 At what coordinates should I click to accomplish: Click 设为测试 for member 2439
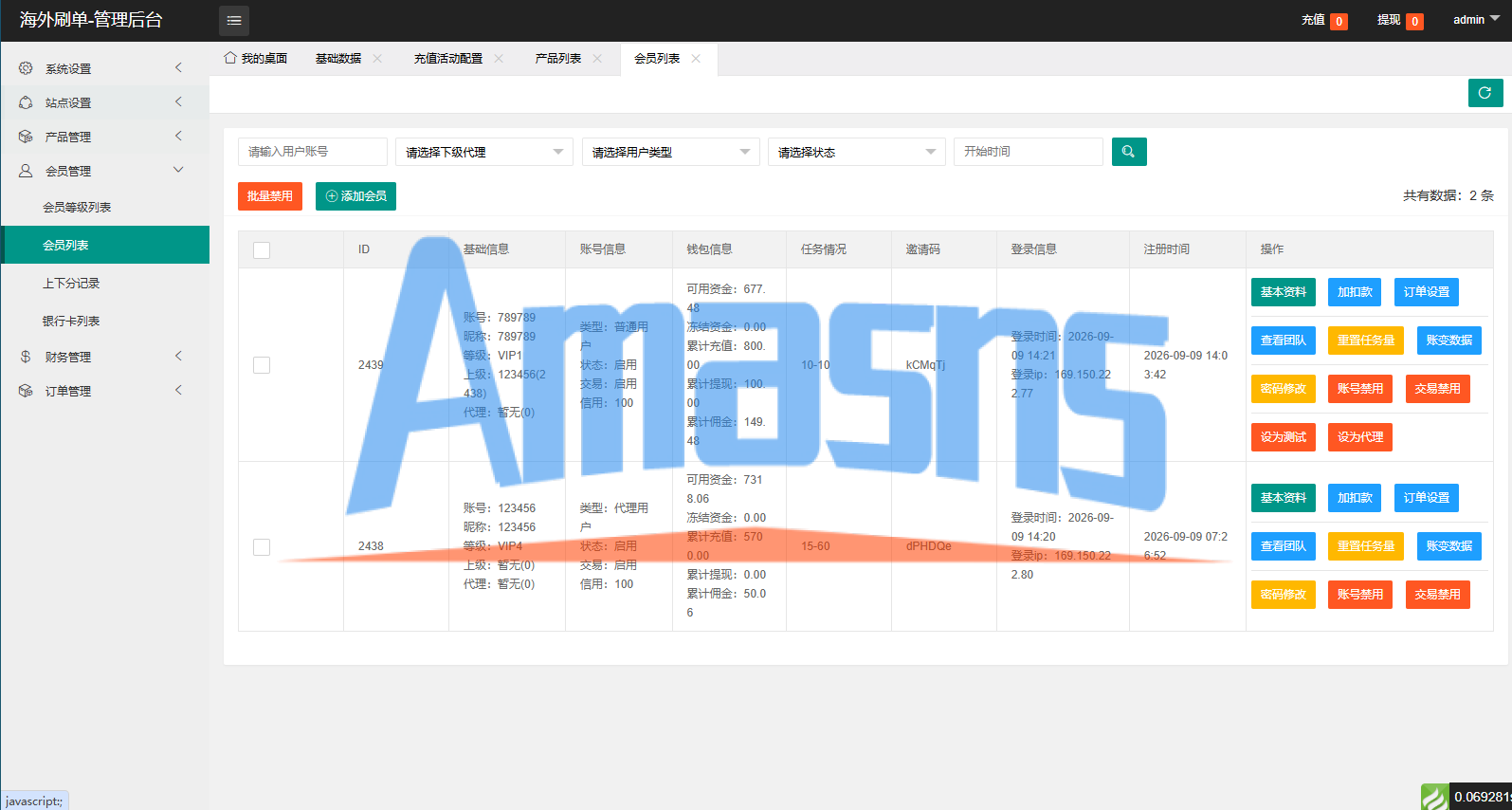coord(1284,437)
